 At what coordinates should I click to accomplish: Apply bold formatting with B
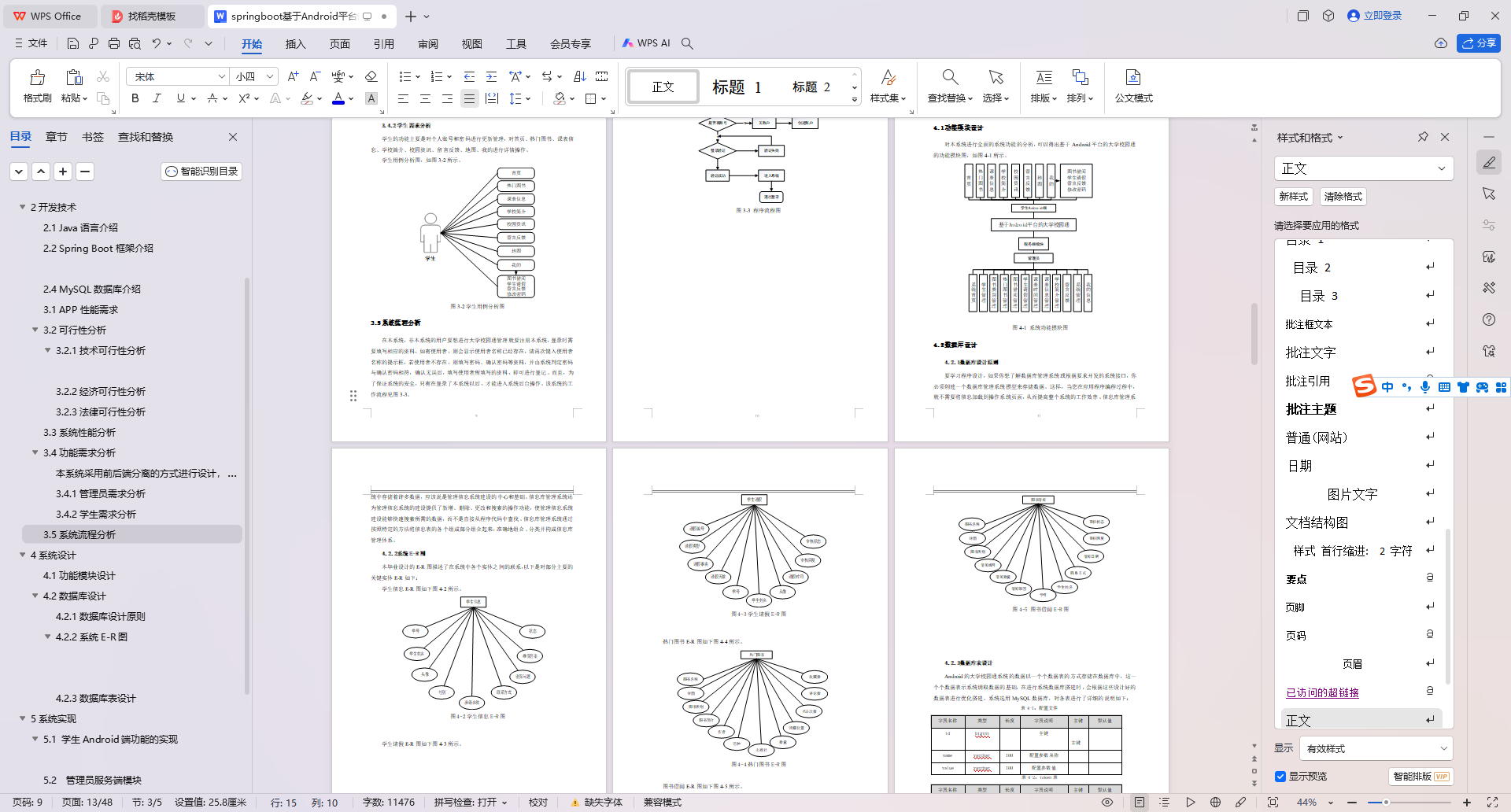point(135,98)
